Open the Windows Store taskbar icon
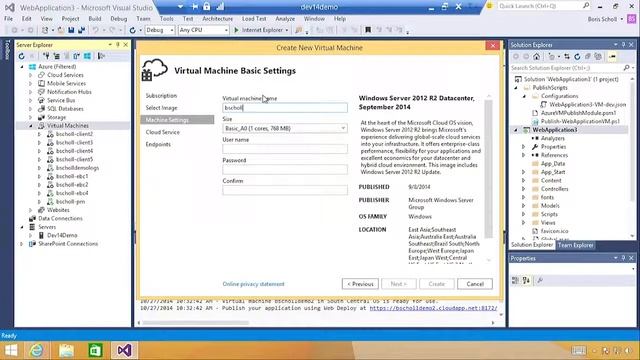 tap(95, 350)
